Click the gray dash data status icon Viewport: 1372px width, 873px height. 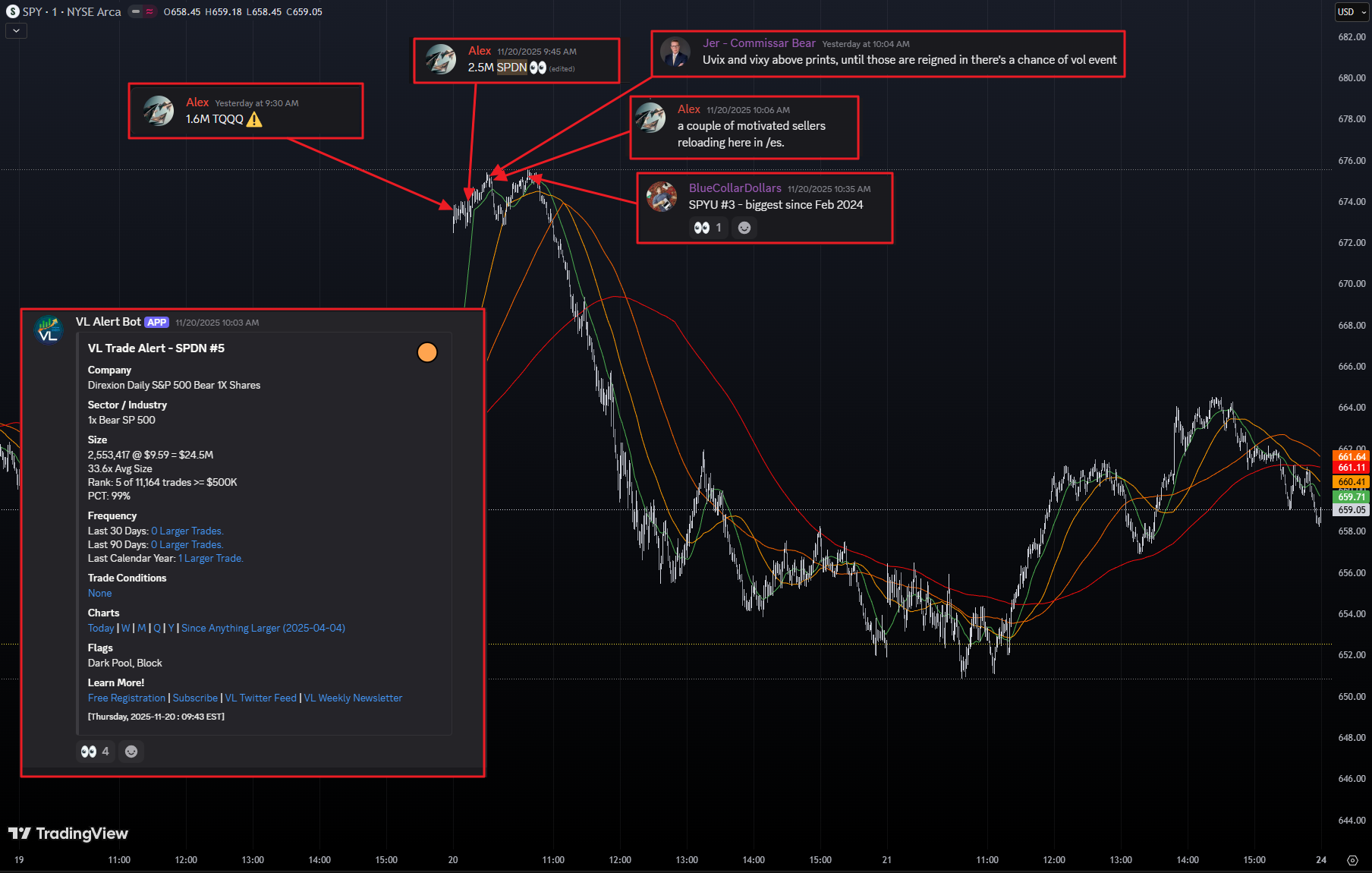tap(136, 11)
